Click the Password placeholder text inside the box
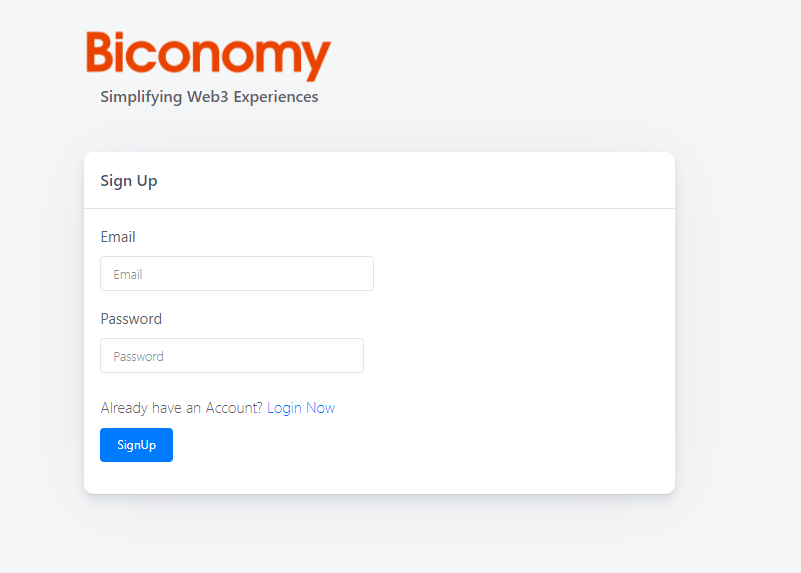Image resolution: width=801 pixels, height=573 pixels. click(138, 356)
